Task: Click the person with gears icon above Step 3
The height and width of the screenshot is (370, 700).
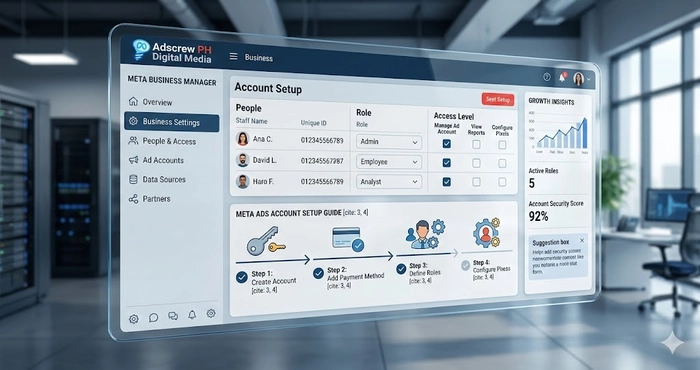Action: click(425, 234)
